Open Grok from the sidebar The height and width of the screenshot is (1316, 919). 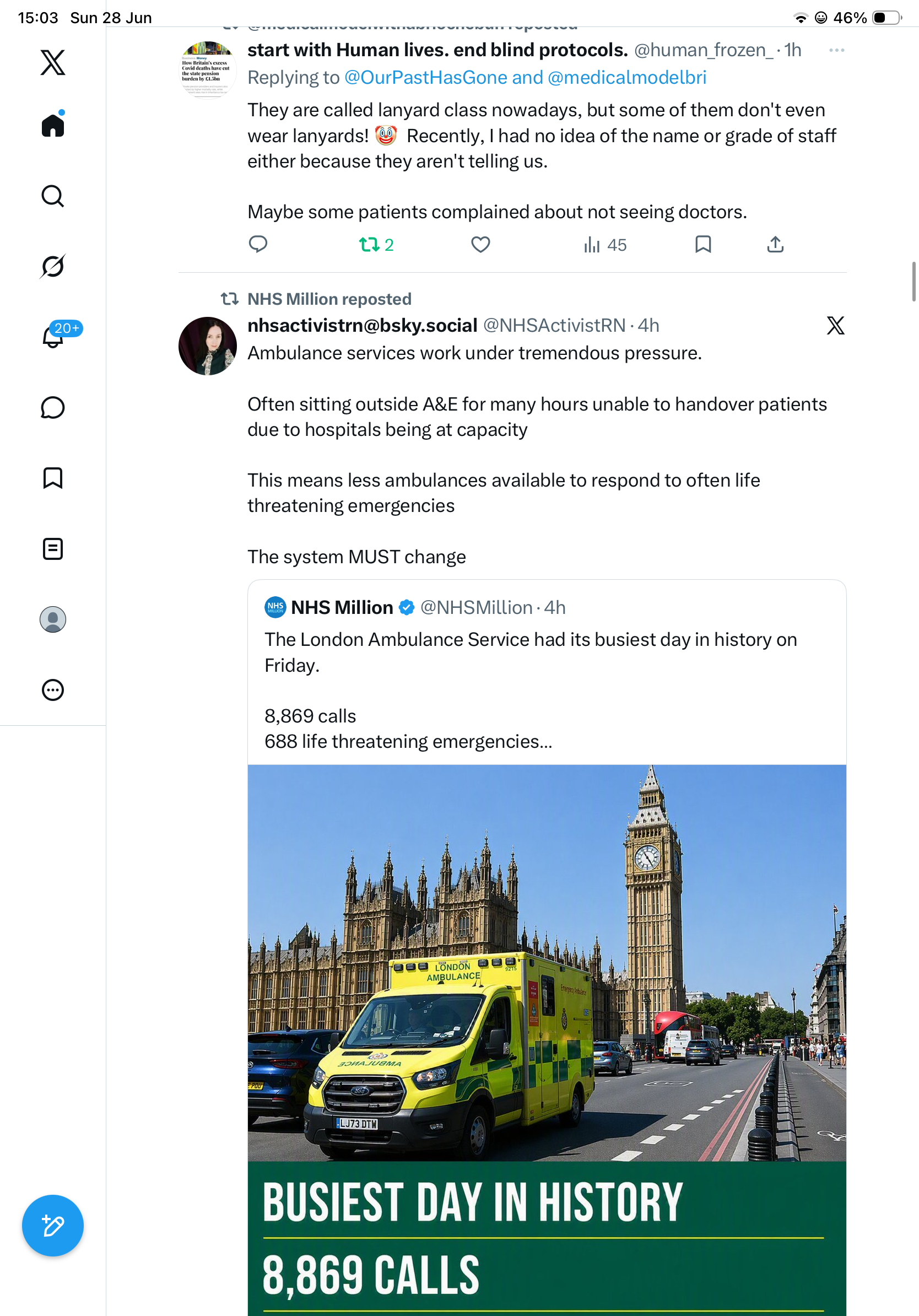click(53, 266)
